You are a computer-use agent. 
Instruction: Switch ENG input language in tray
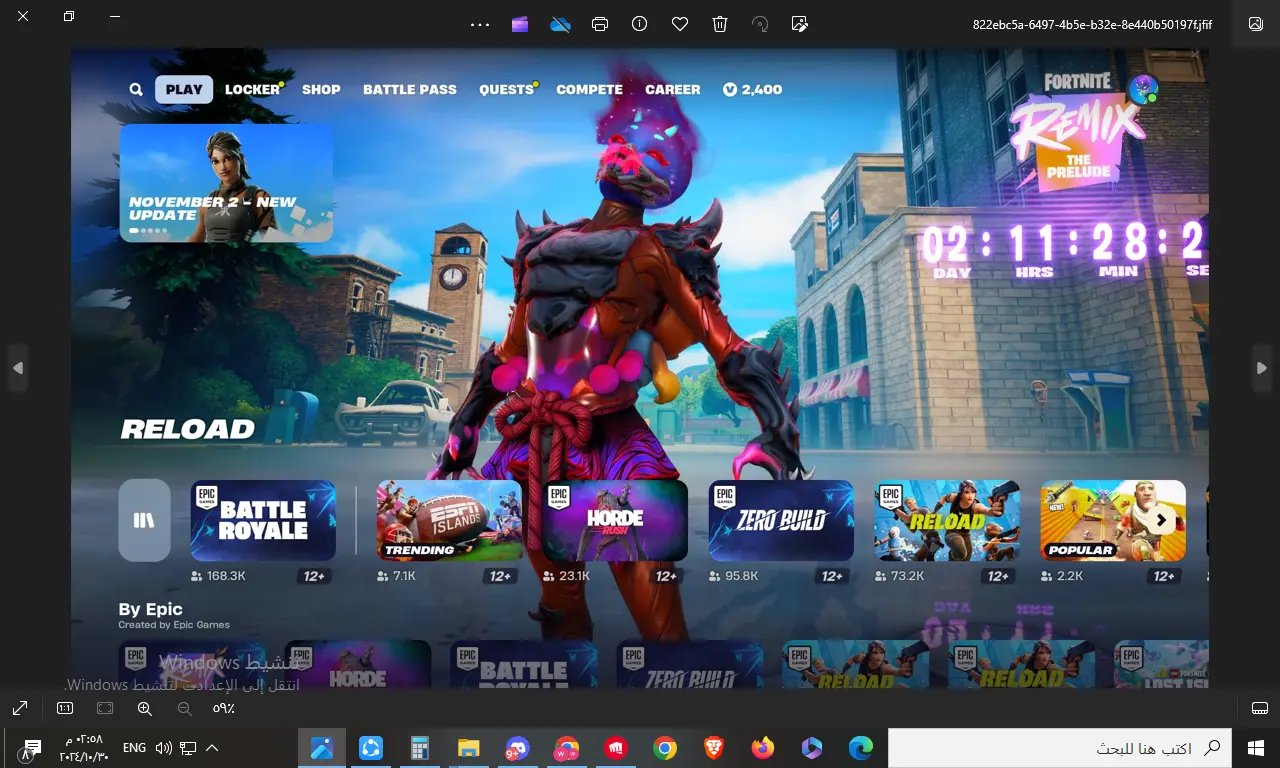(x=134, y=748)
